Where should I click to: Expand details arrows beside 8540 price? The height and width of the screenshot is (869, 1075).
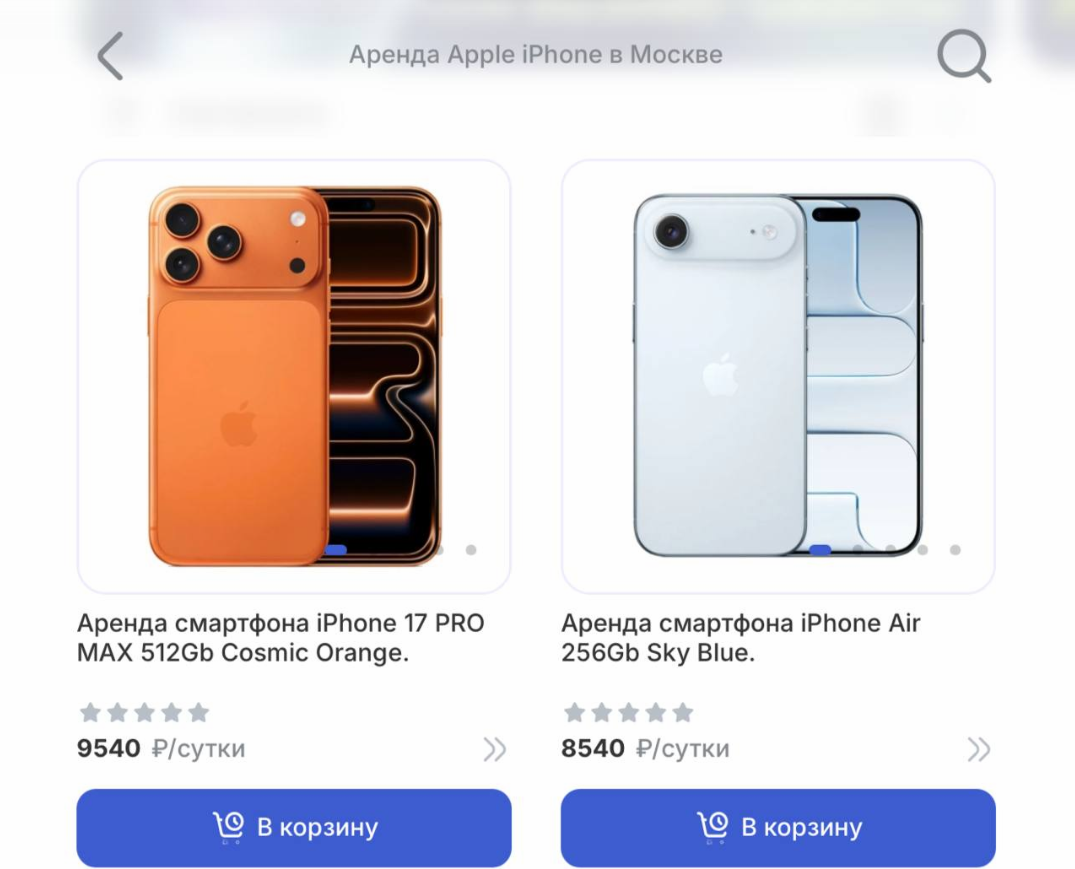[978, 749]
